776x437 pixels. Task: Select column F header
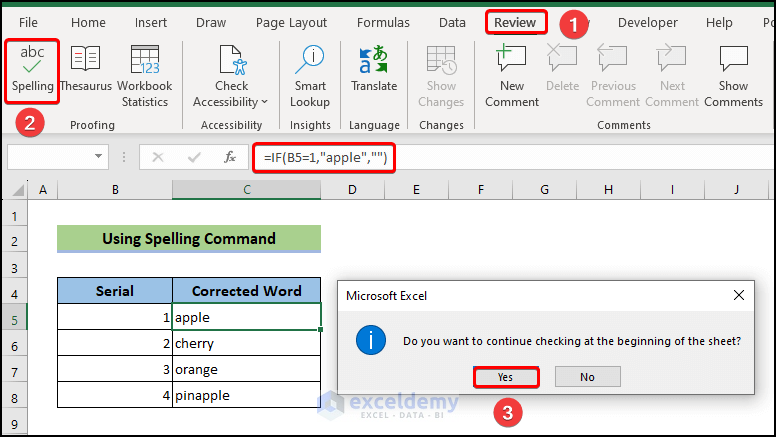pos(481,190)
